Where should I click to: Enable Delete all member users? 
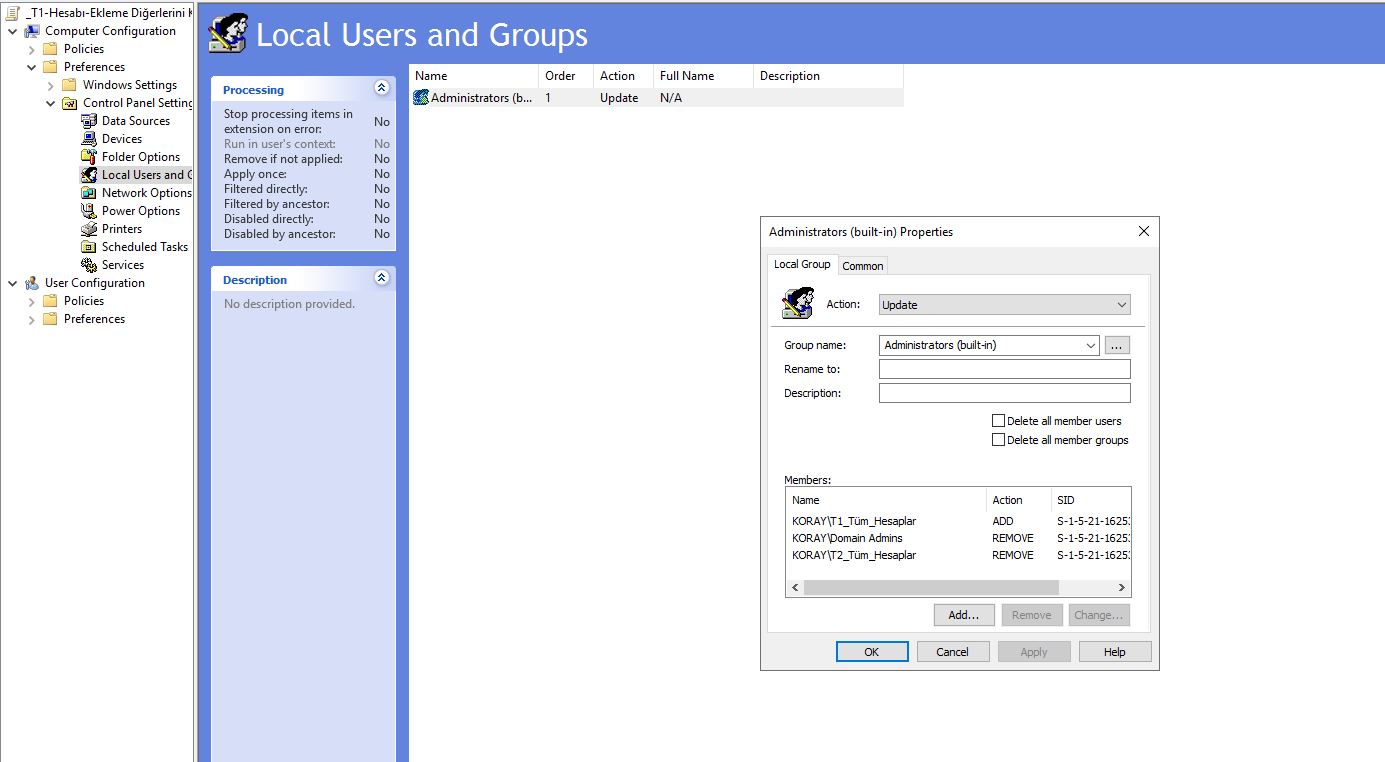point(998,420)
